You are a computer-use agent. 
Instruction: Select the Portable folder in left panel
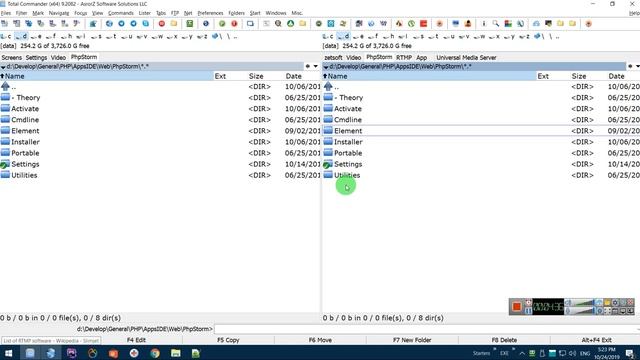click(x=25, y=153)
